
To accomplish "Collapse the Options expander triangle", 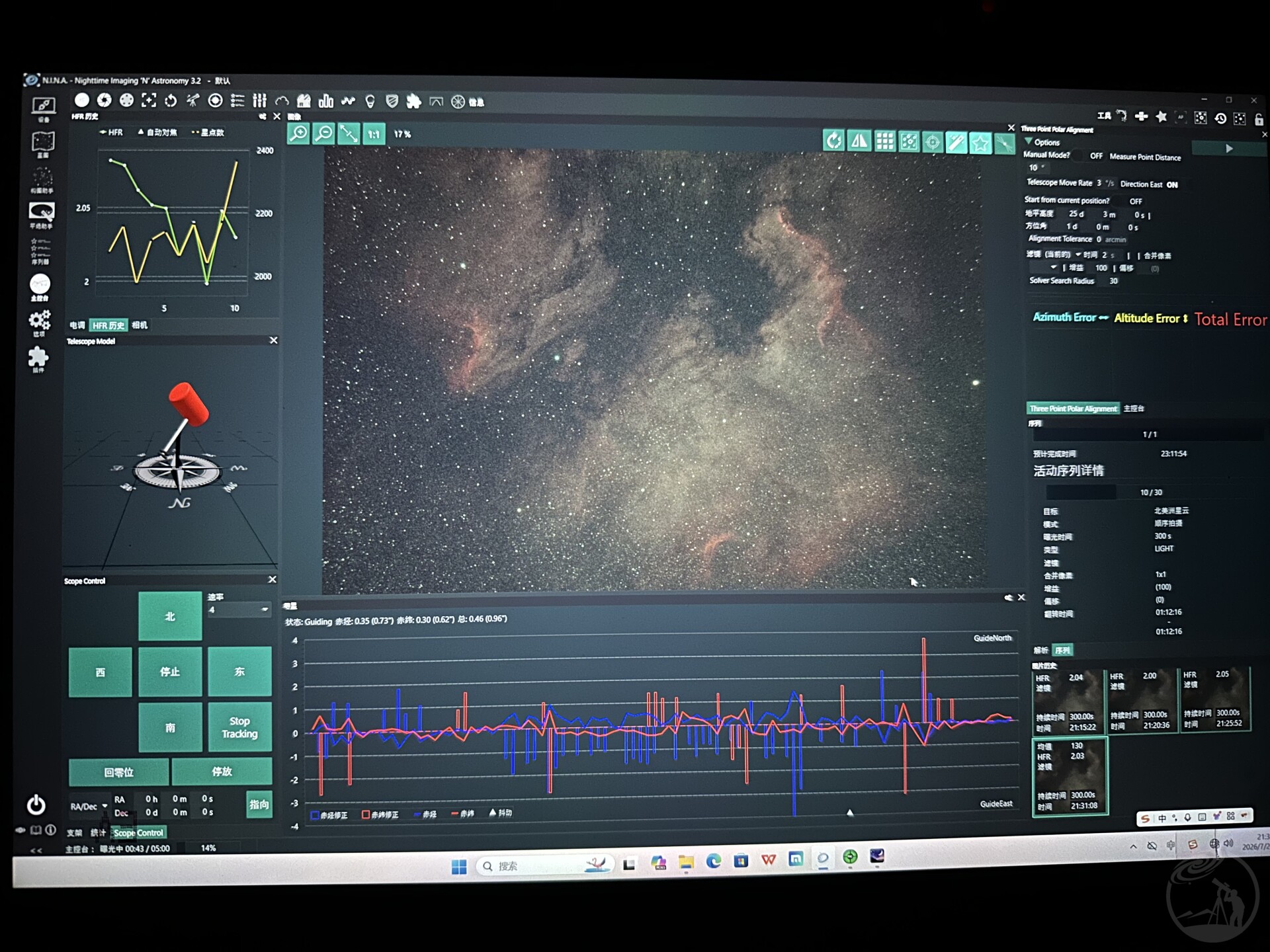I will point(1029,141).
